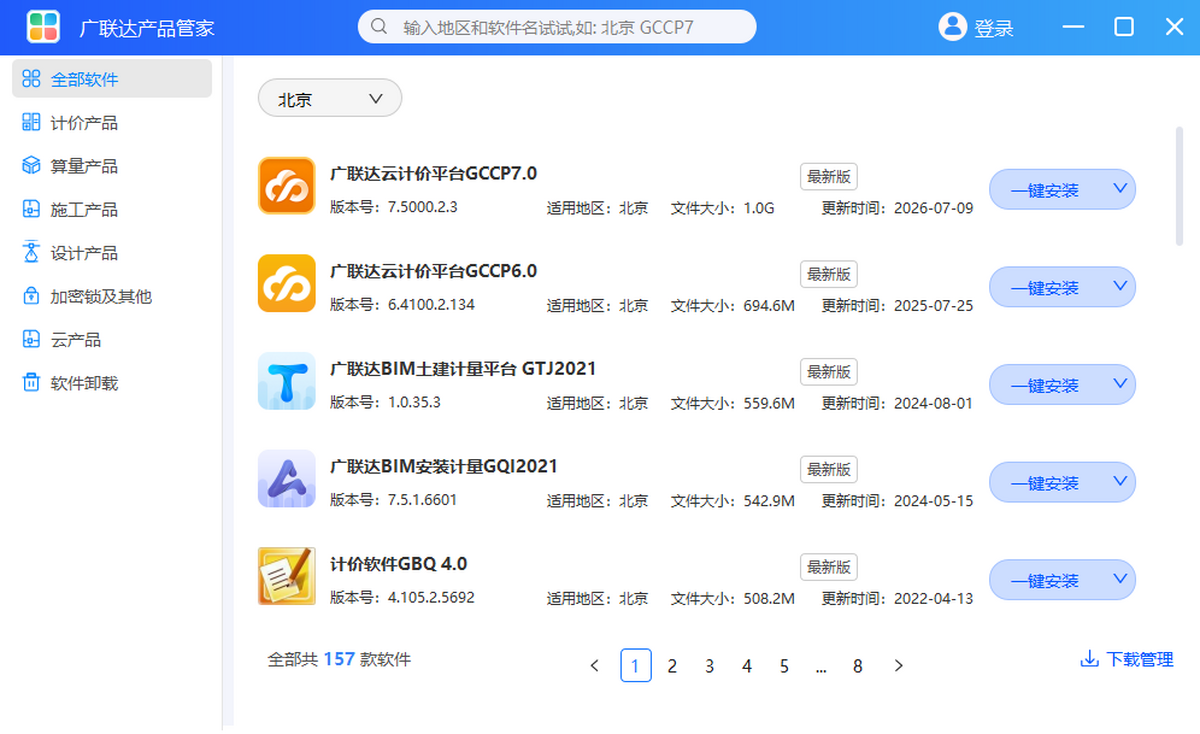1200x734 pixels.
Task: Click the 加密锁及其他 lock icon
Action: point(31,297)
